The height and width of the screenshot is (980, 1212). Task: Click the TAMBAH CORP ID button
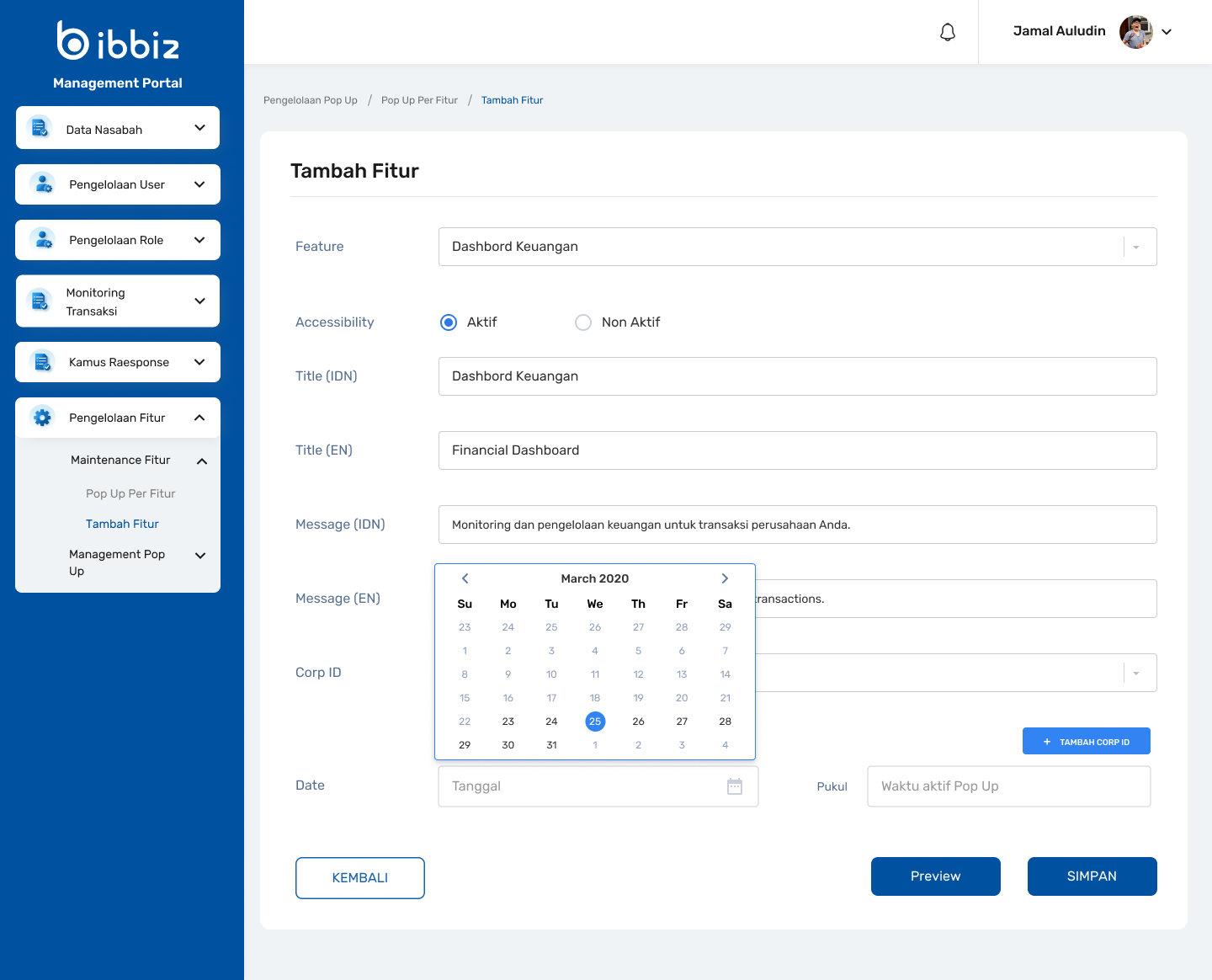(x=1086, y=742)
